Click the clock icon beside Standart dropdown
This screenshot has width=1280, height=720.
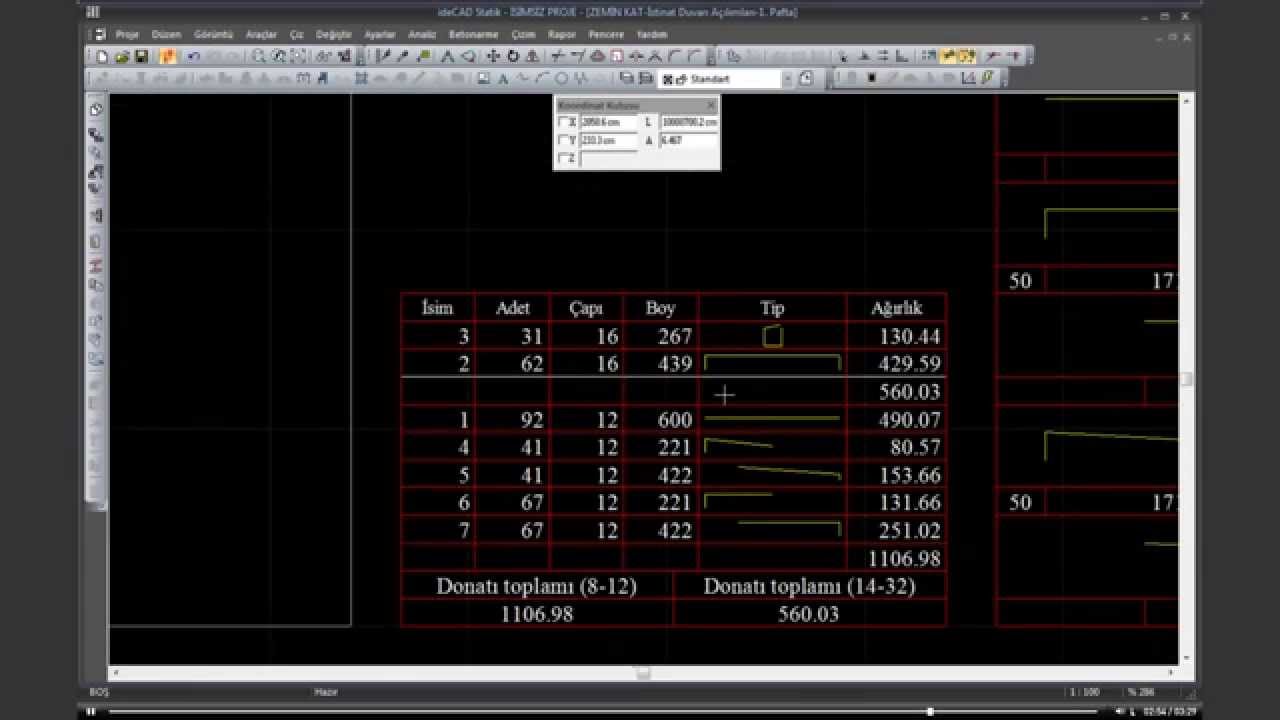806,78
